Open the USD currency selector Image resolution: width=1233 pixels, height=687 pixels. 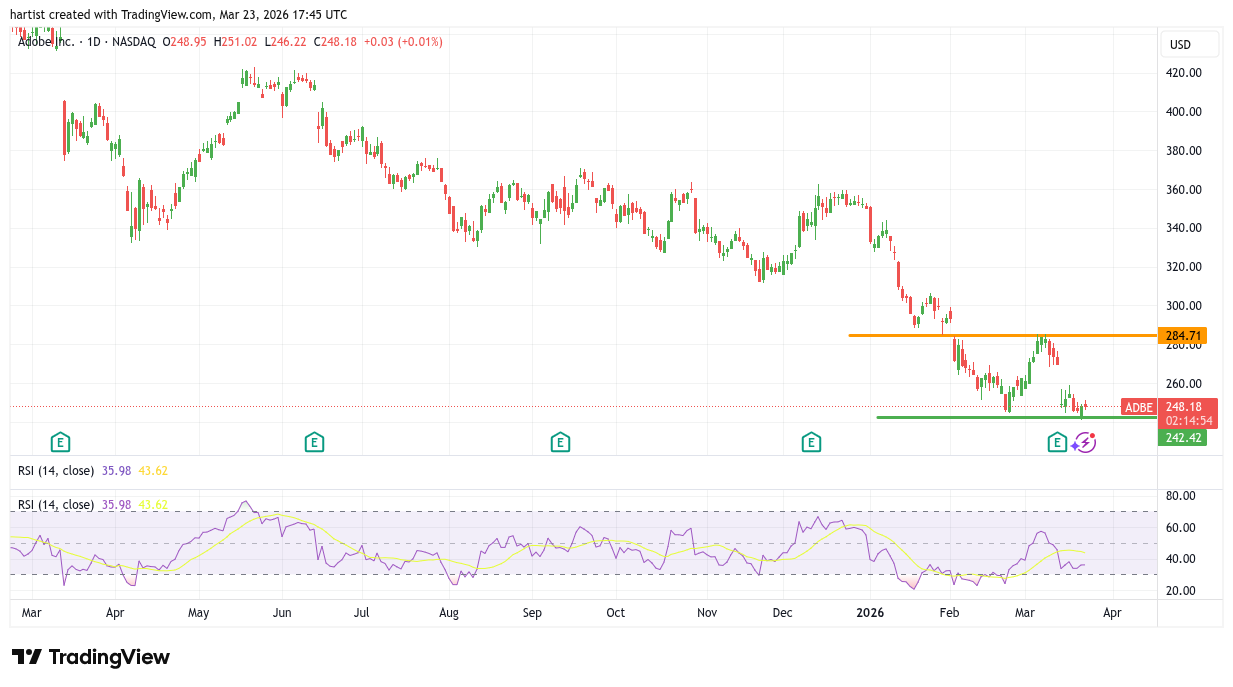pos(1189,44)
